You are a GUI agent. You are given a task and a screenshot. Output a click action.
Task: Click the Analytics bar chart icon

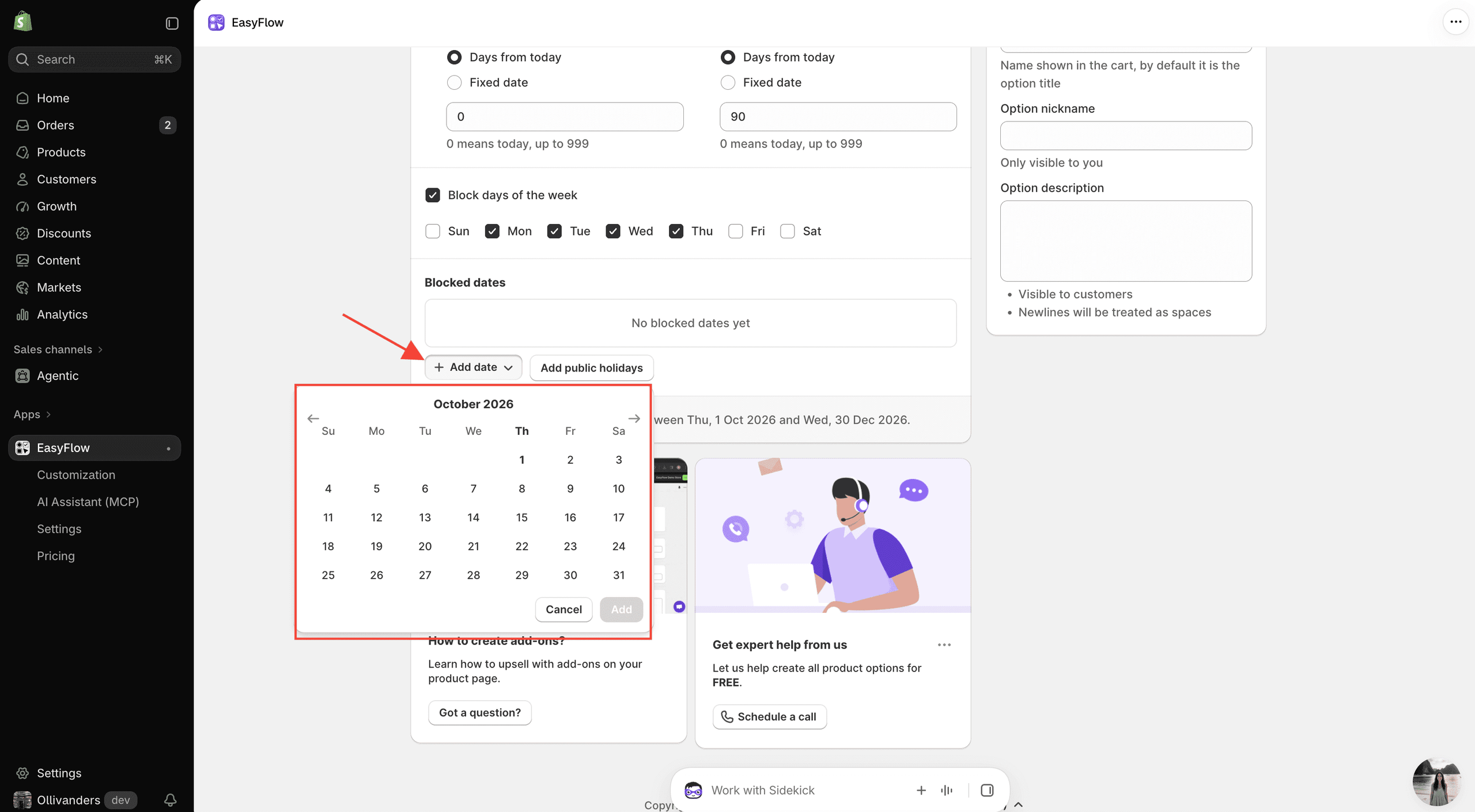click(22, 314)
